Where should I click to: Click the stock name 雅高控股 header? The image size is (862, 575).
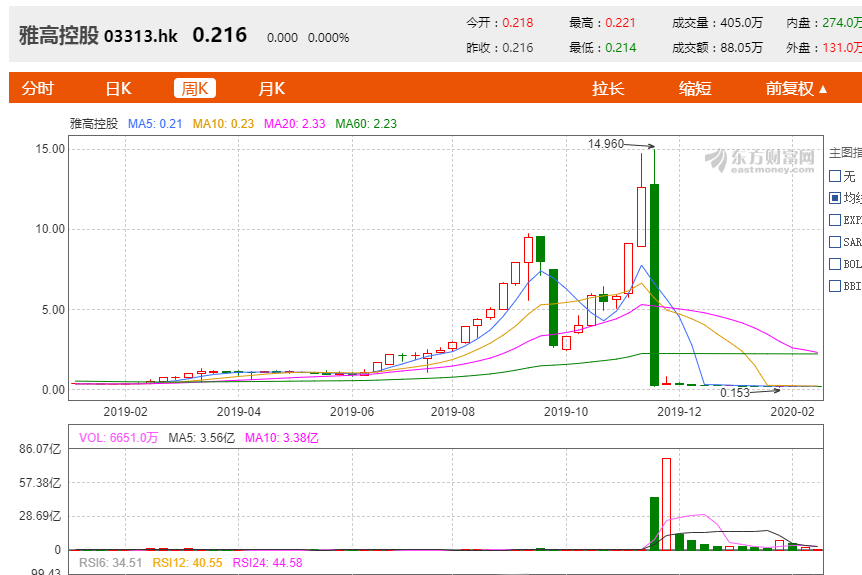click(59, 36)
